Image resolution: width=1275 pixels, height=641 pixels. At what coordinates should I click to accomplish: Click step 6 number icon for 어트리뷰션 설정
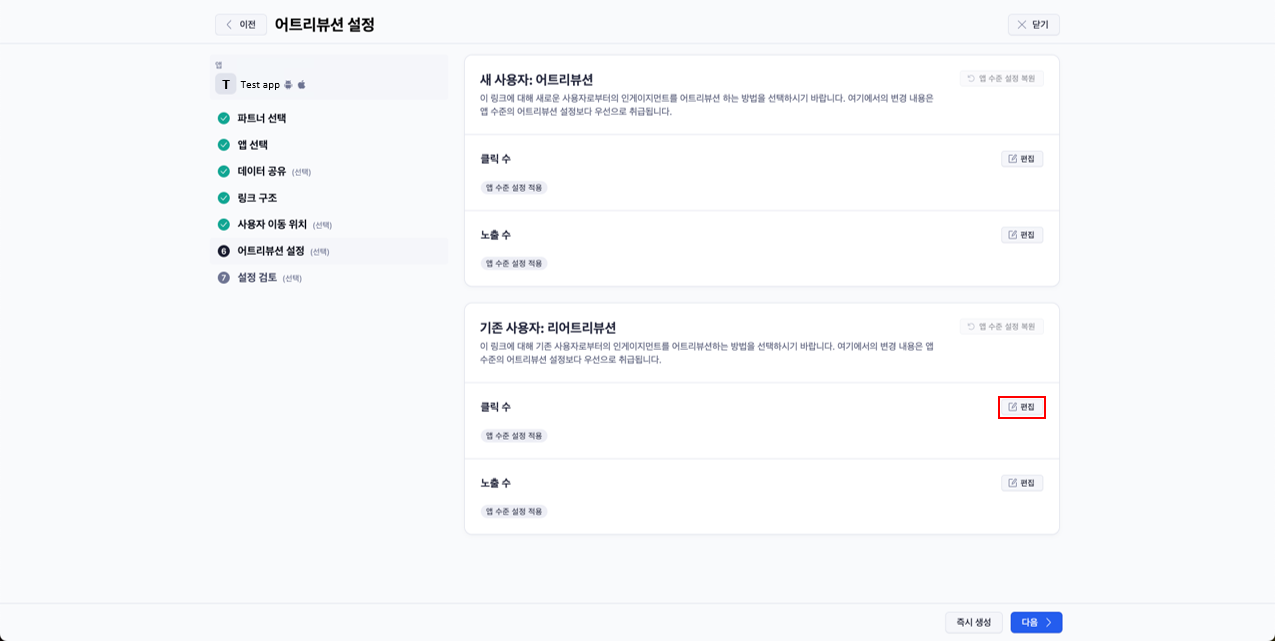click(224, 251)
